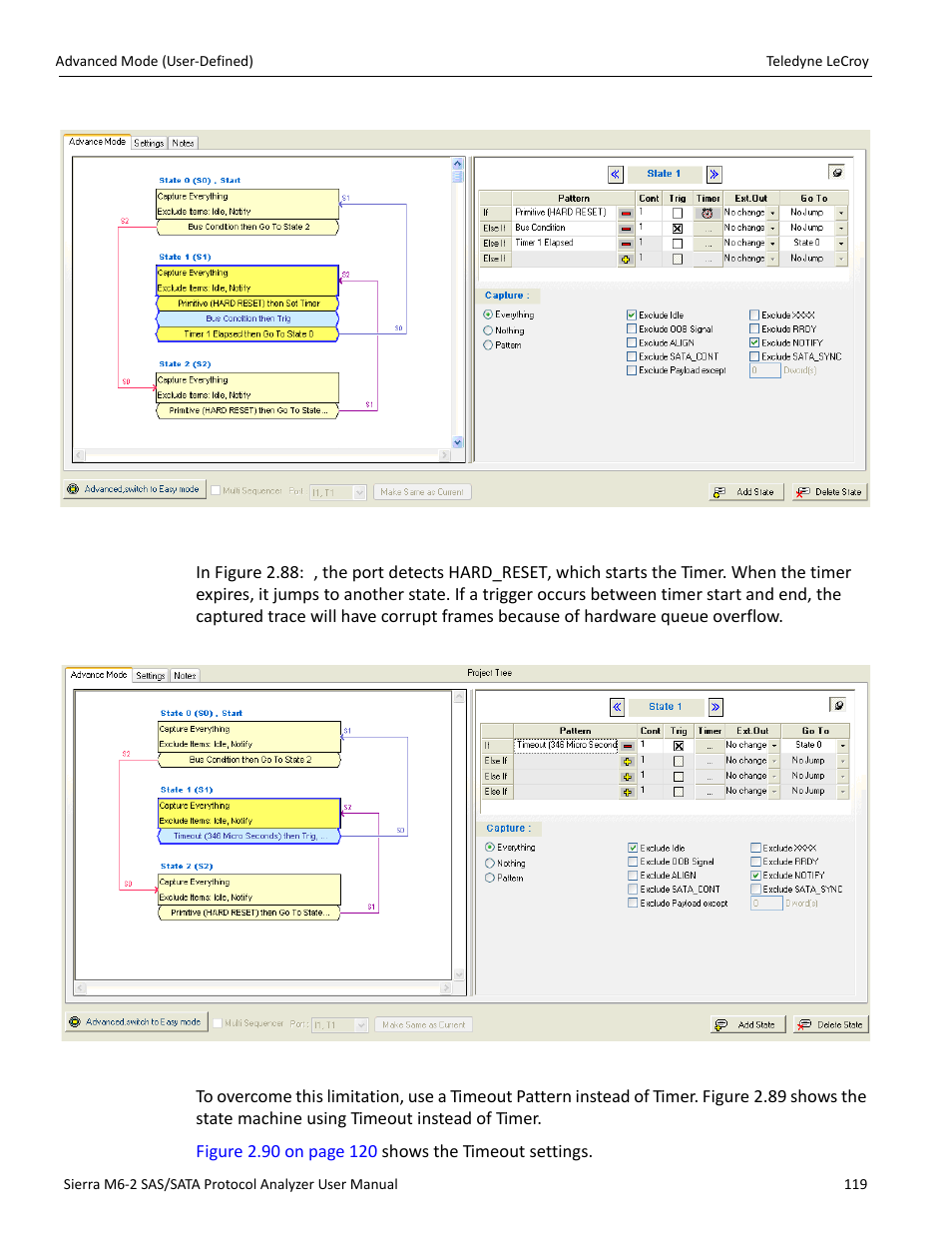Image resolution: width=952 pixels, height=1233 pixels.
Task: Open Notes tab in upper screenshot
Action: [184, 143]
